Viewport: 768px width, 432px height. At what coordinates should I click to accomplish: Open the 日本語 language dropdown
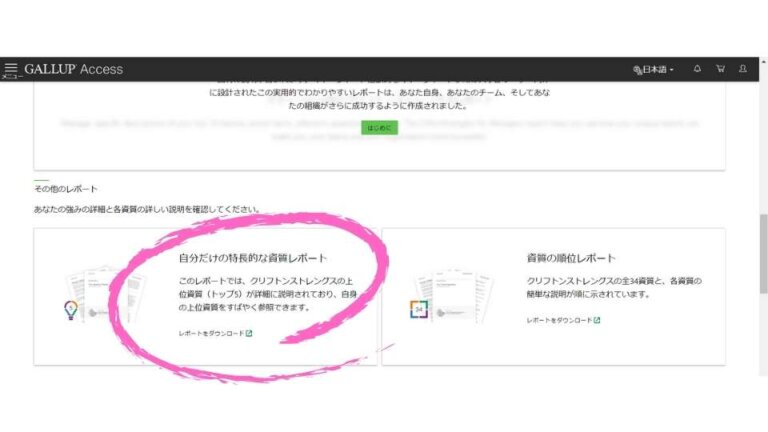pos(657,70)
